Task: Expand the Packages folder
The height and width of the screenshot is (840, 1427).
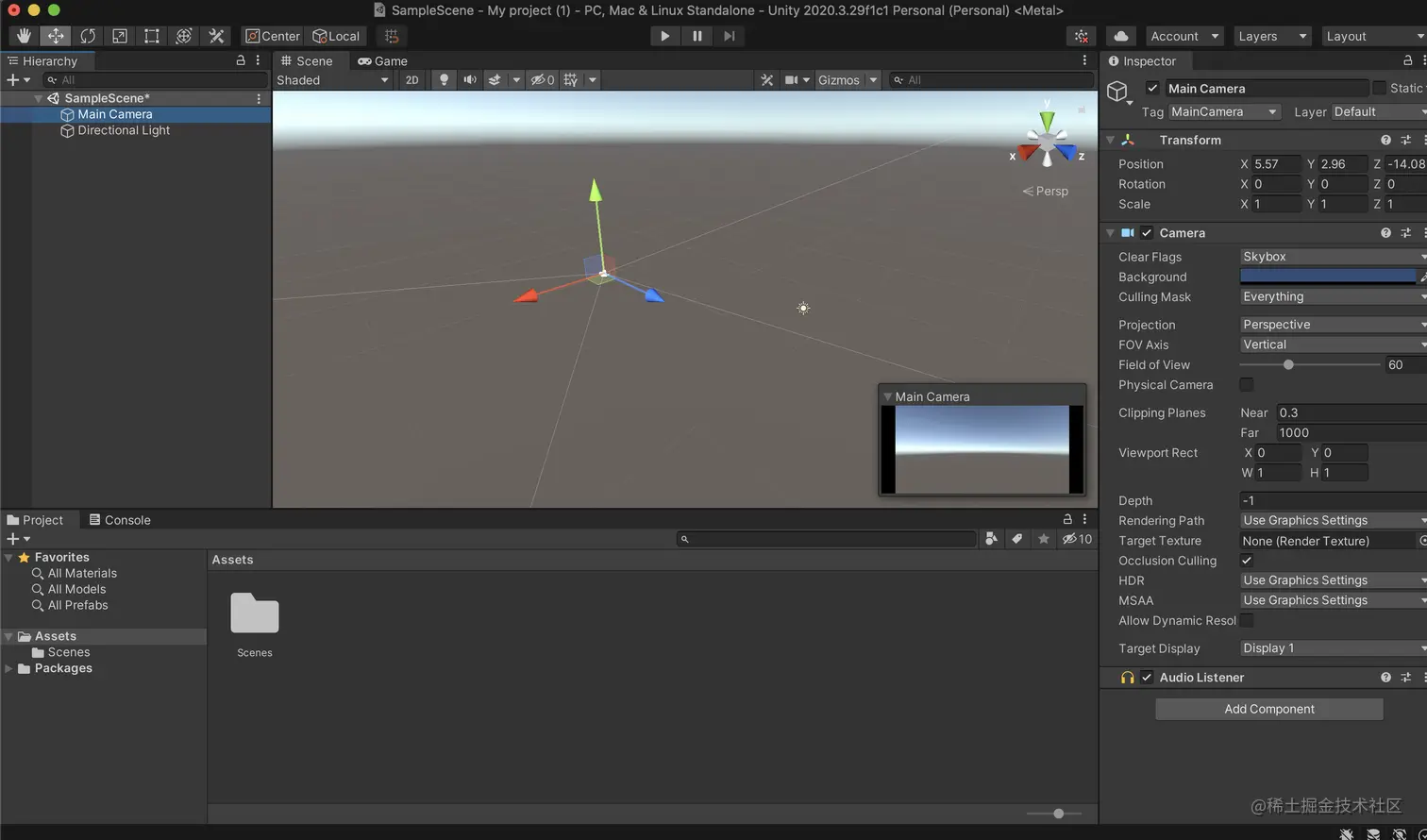Action: click(x=9, y=668)
